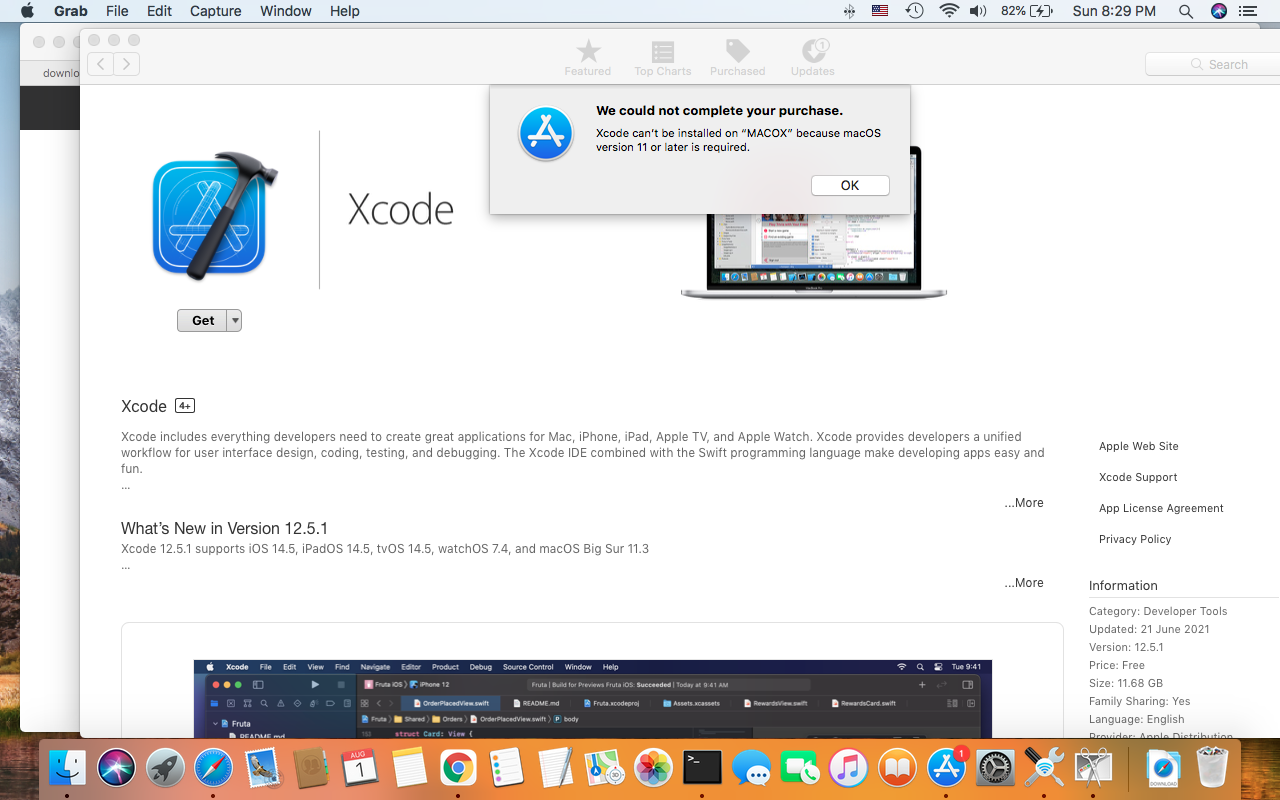Click the Get button for Xcode
Image resolution: width=1280 pixels, height=800 pixels.
tap(203, 321)
